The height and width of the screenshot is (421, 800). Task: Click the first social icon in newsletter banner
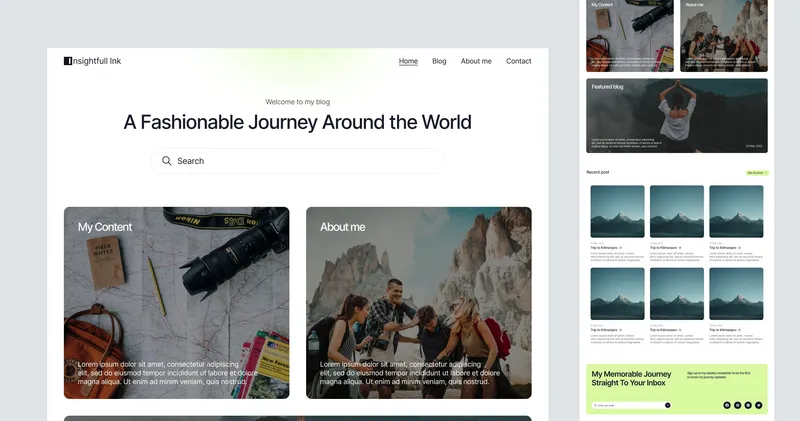[727, 405]
